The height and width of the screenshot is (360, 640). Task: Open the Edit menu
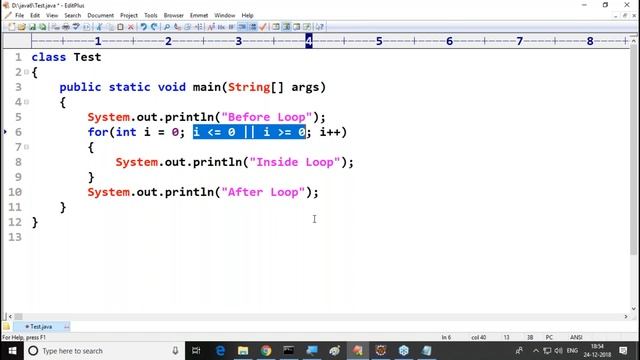35,16
